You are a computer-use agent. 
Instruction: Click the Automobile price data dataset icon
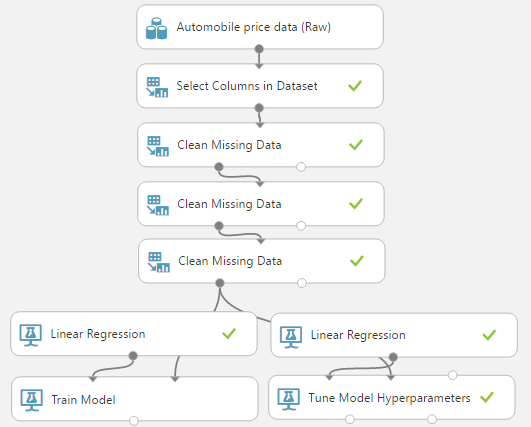[156, 28]
